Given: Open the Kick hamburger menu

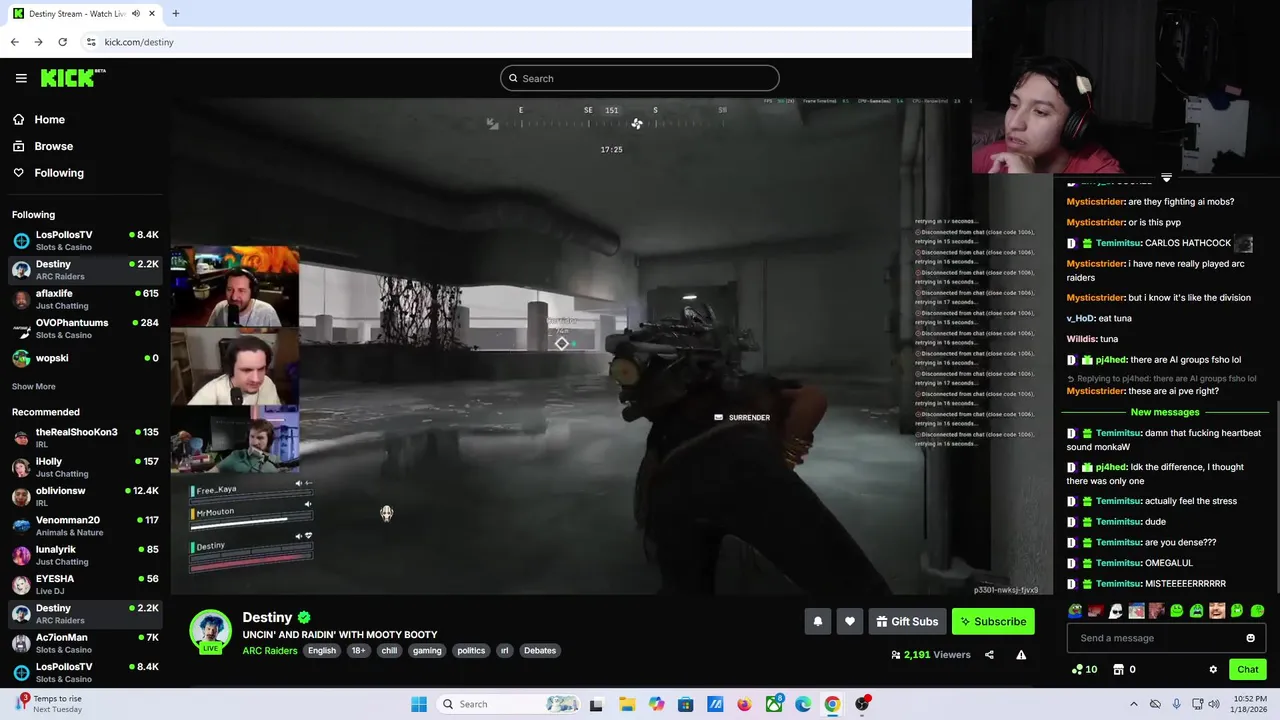Looking at the screenshot, I should [21, 78].
